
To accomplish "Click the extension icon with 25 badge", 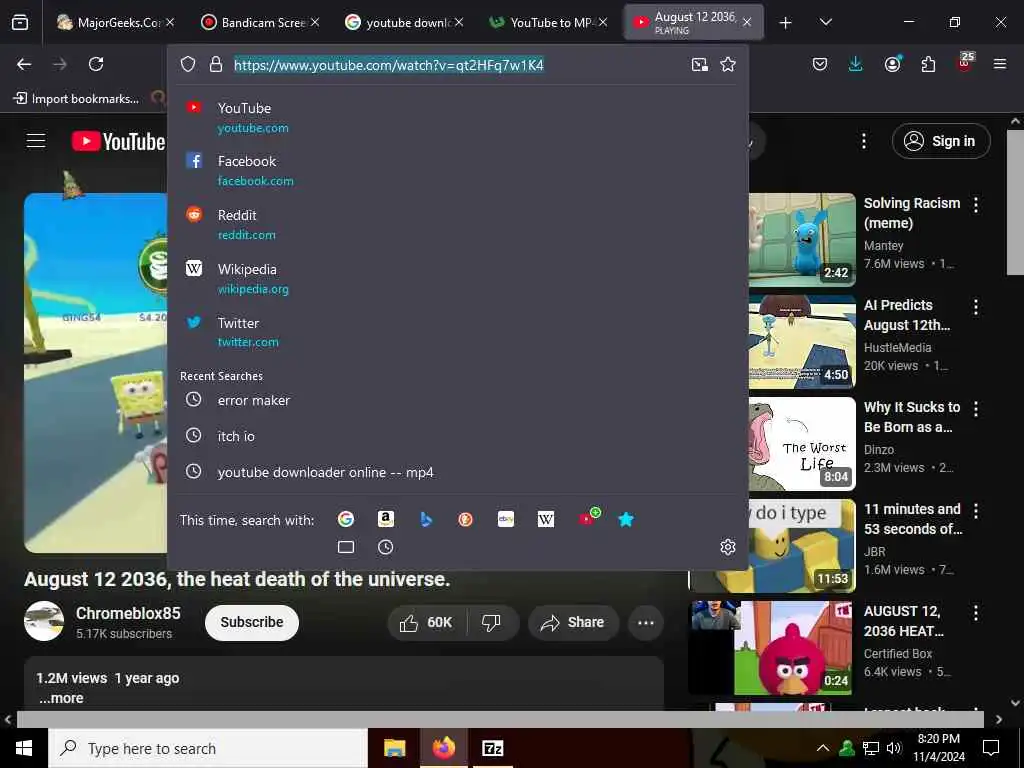I will click(x=965, y=62).
